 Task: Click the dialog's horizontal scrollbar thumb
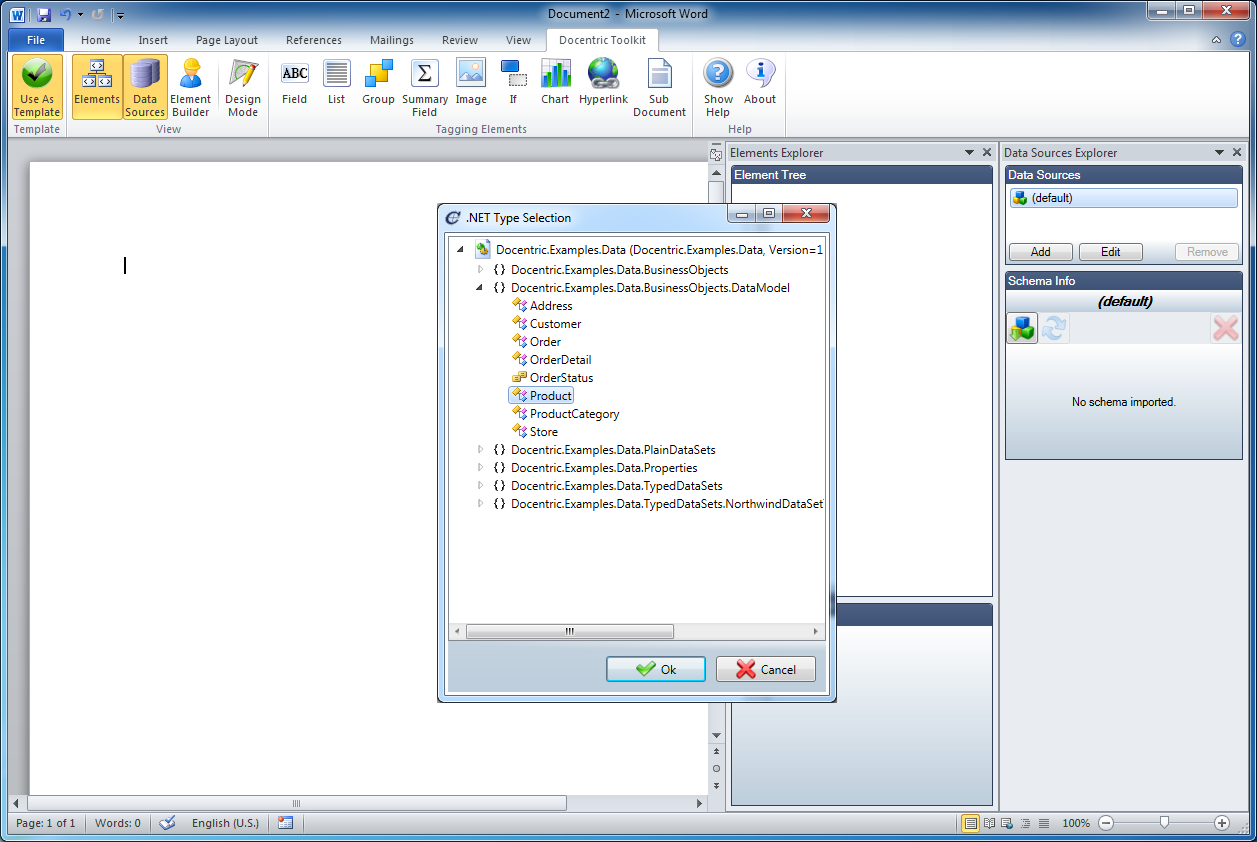570,632
